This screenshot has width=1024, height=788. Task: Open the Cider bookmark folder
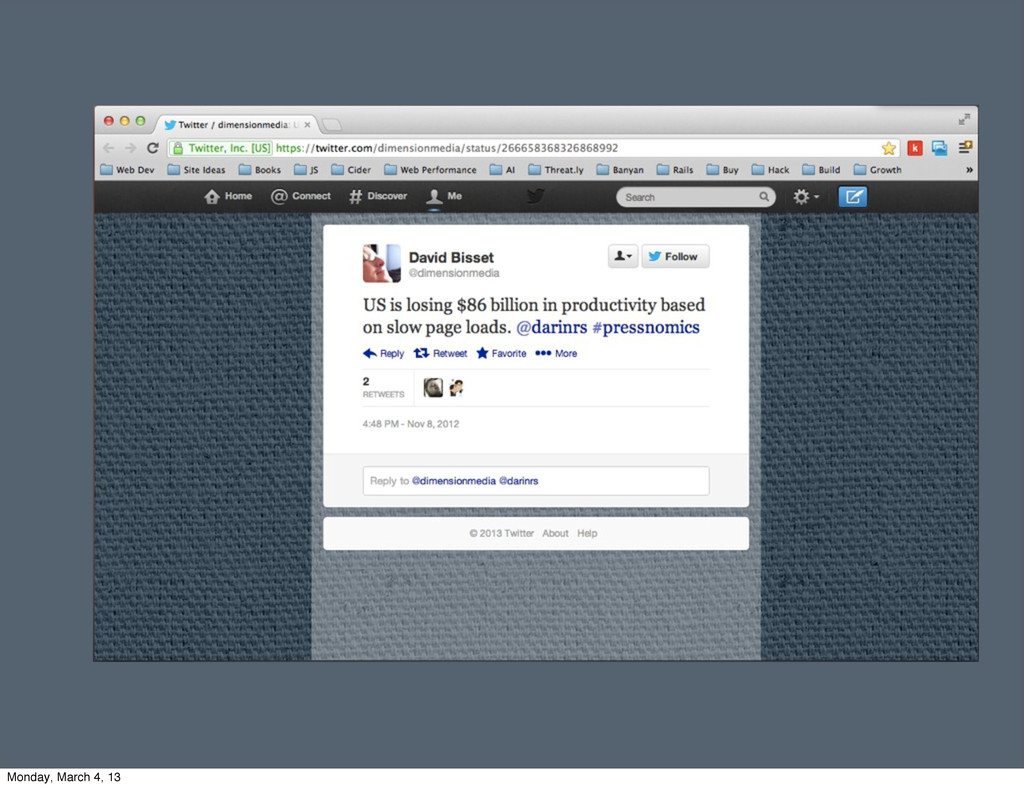coord(351,170)
